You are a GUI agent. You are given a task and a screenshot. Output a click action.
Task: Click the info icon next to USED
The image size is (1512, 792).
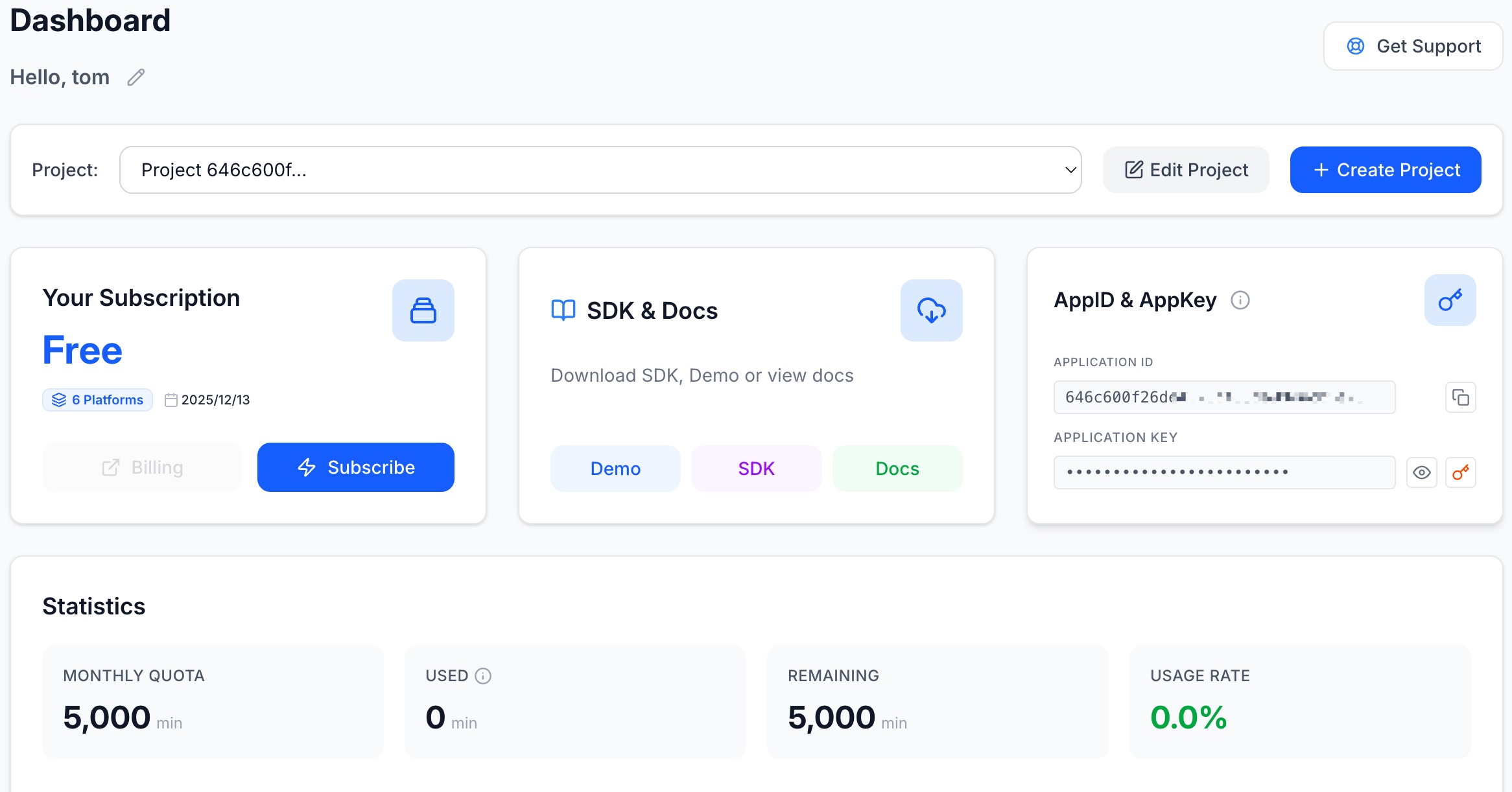[x=482, y=675]
